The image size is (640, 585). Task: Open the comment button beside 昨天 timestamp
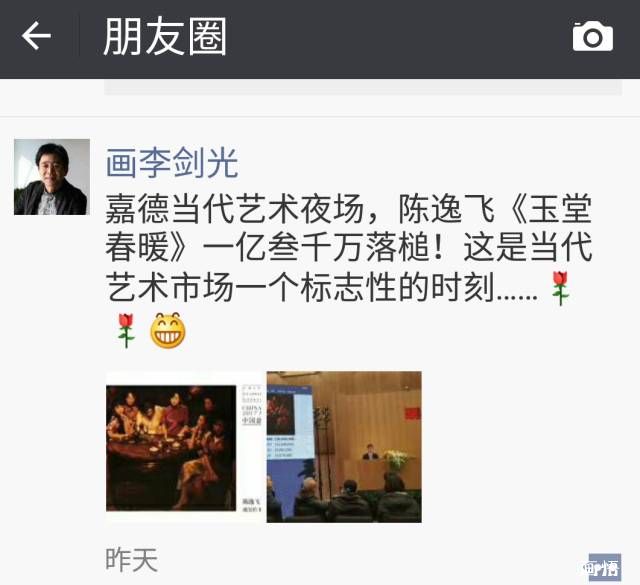point(604,567)
